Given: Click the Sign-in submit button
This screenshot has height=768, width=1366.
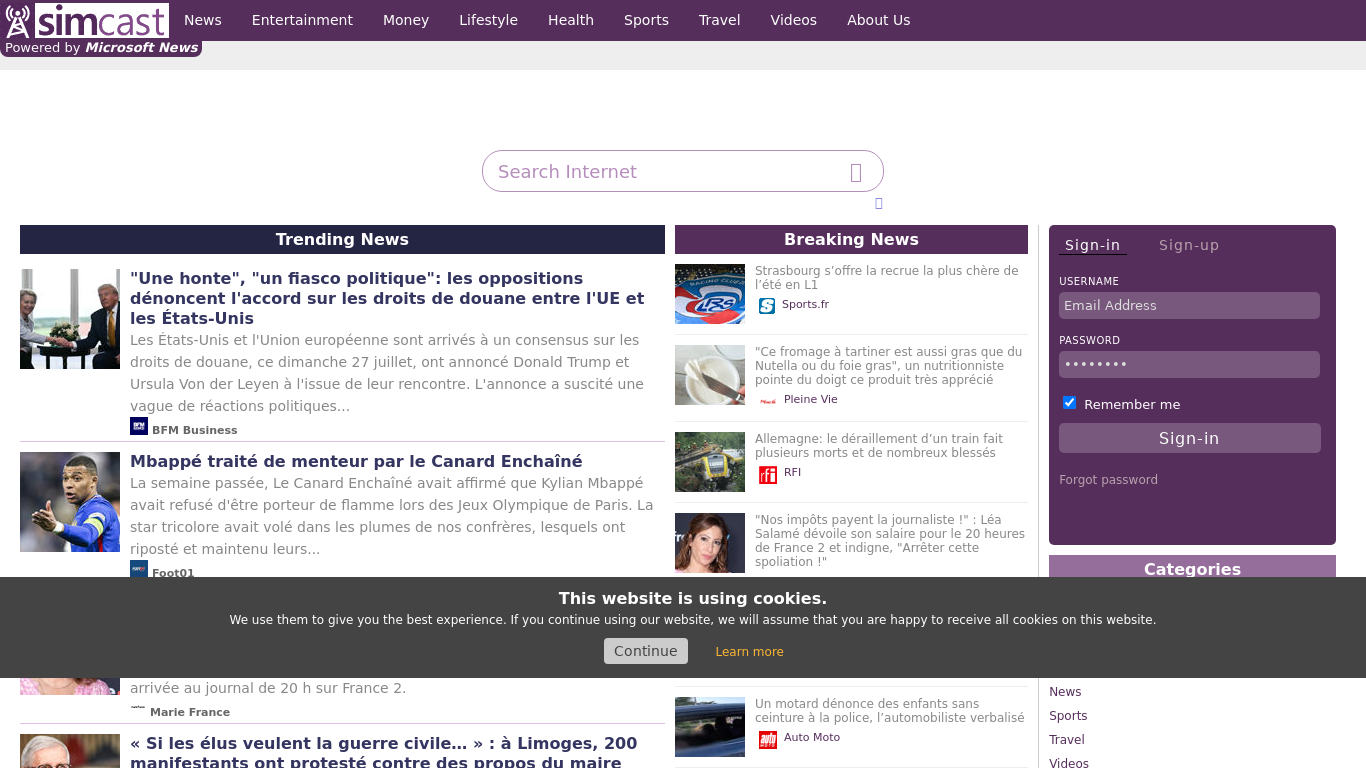Looking at the screenshot, I should pyautogui.click(x=1190, y=438).
